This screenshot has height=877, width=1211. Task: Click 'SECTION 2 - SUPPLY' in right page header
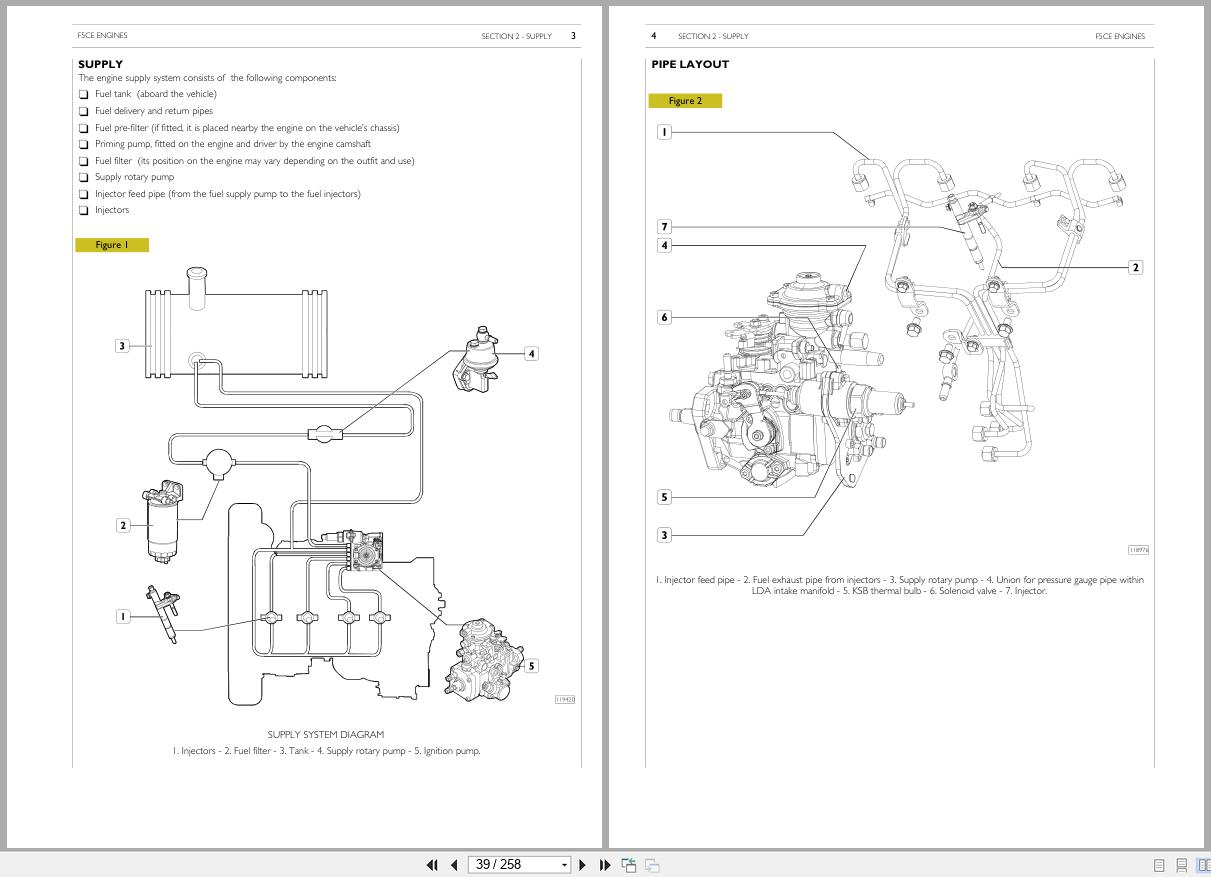[713, 36]
